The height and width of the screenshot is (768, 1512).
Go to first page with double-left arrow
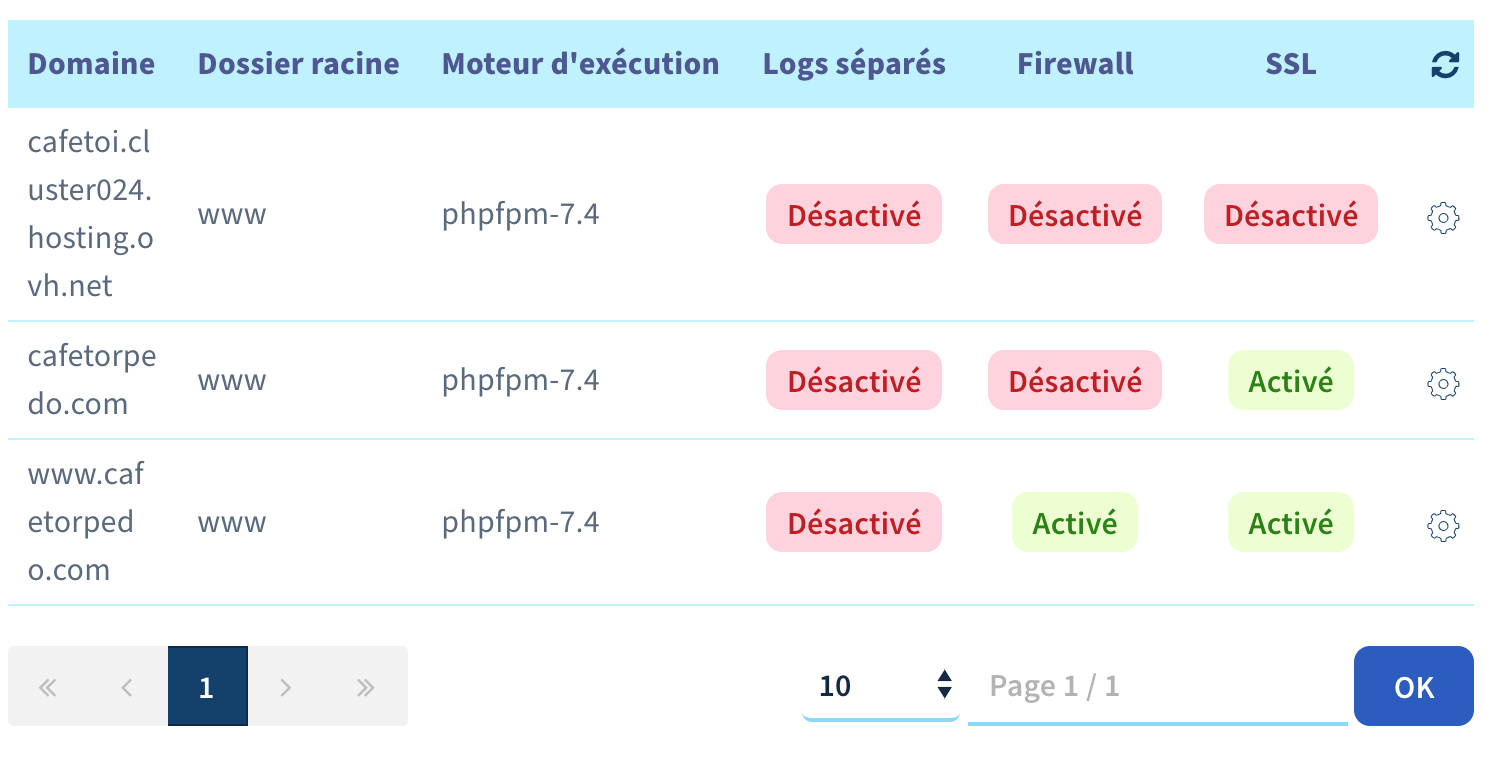click(47, 687)
